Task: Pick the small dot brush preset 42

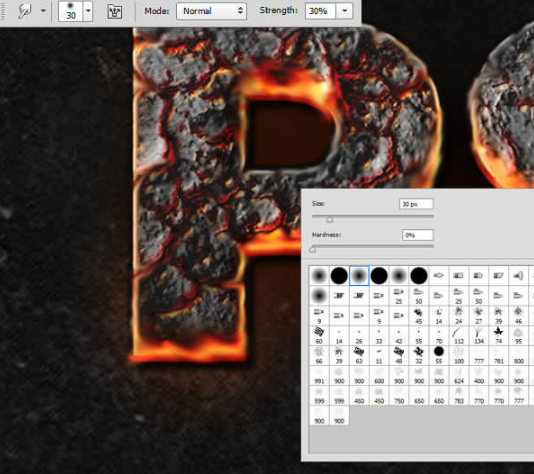Action: [399, 335]
